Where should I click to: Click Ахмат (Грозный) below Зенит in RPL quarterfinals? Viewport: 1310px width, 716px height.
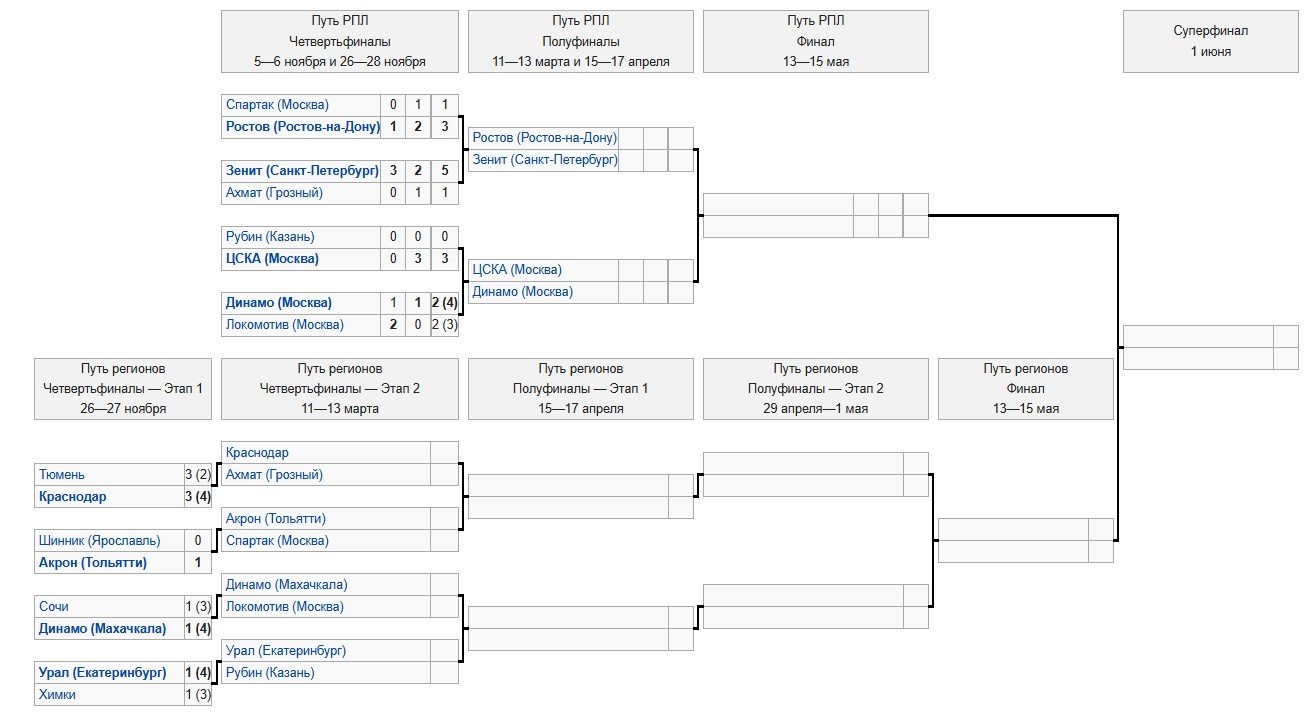[x=274, y=192]
